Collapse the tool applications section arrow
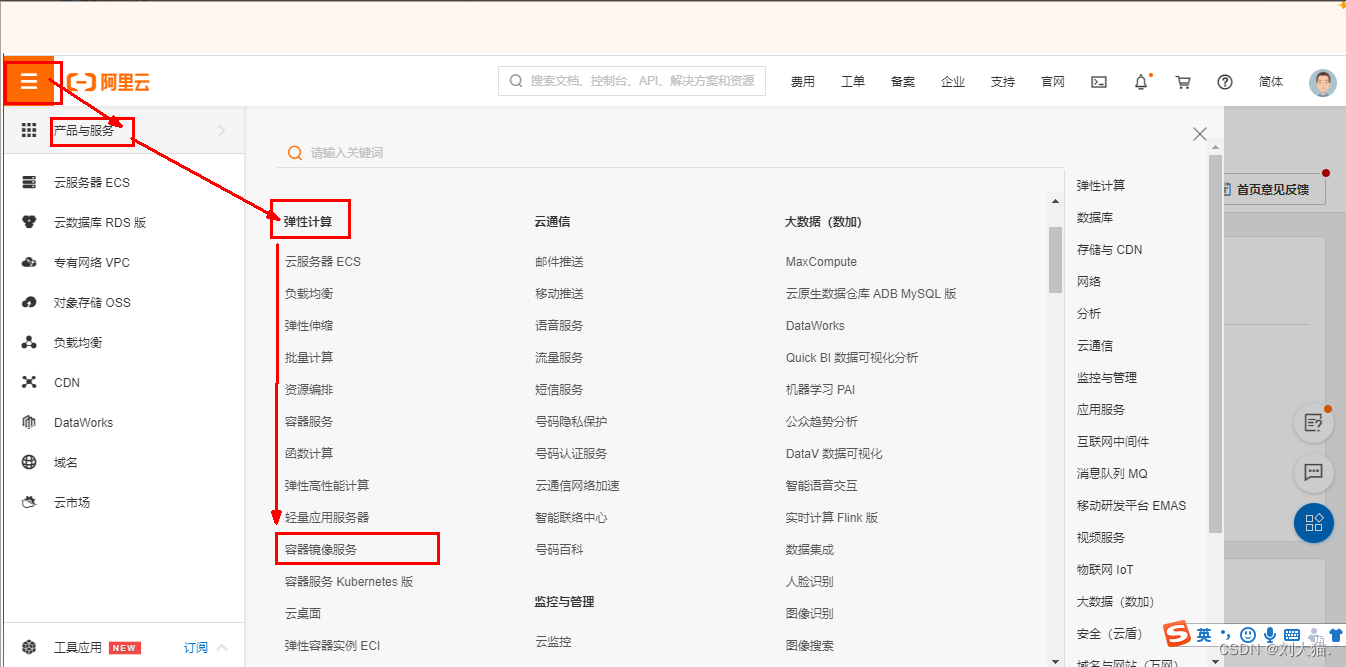Viewport: 1346px width, 667px height. (222, 647)
